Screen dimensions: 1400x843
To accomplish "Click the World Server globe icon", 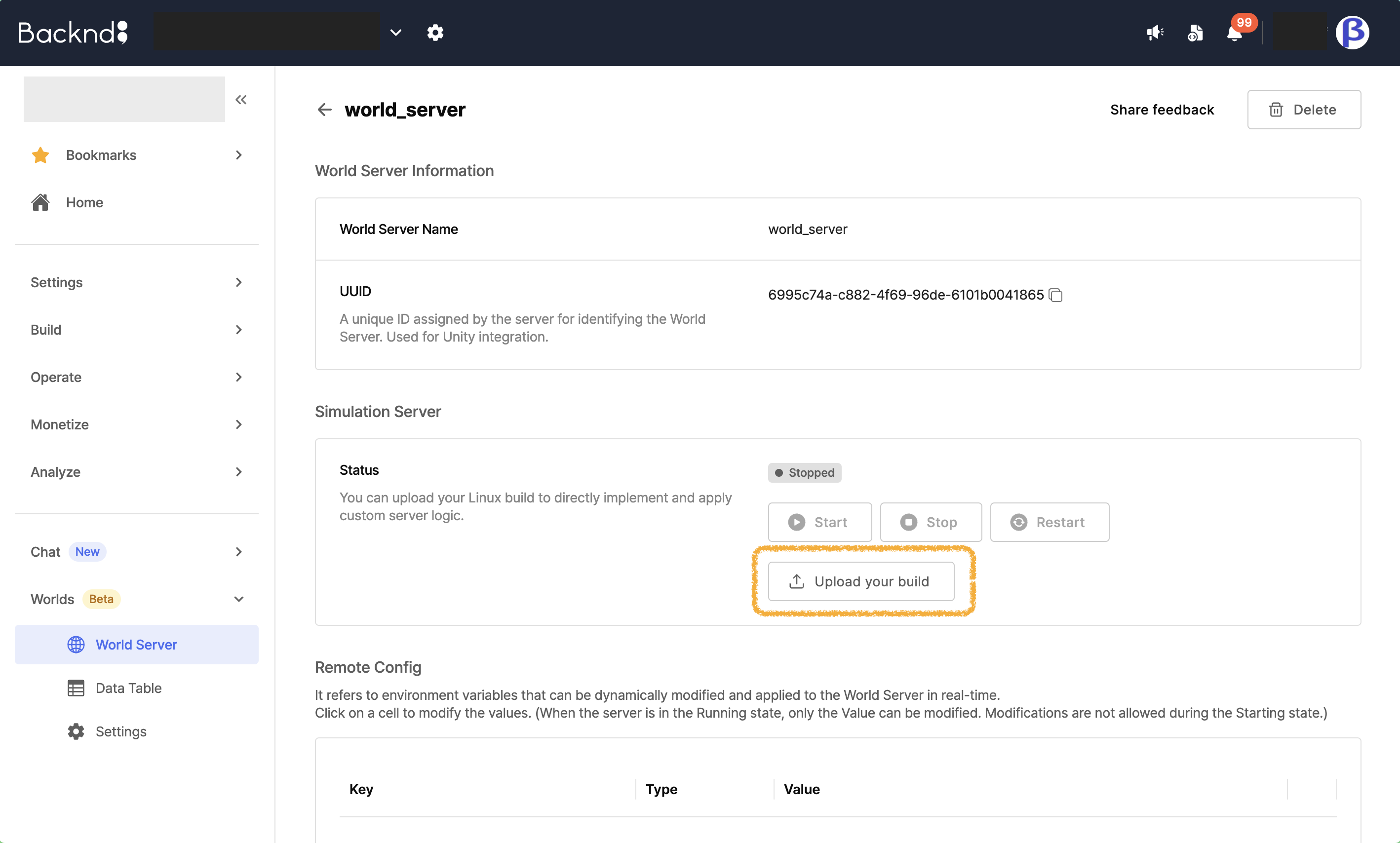I will click(x=76, y=644).
